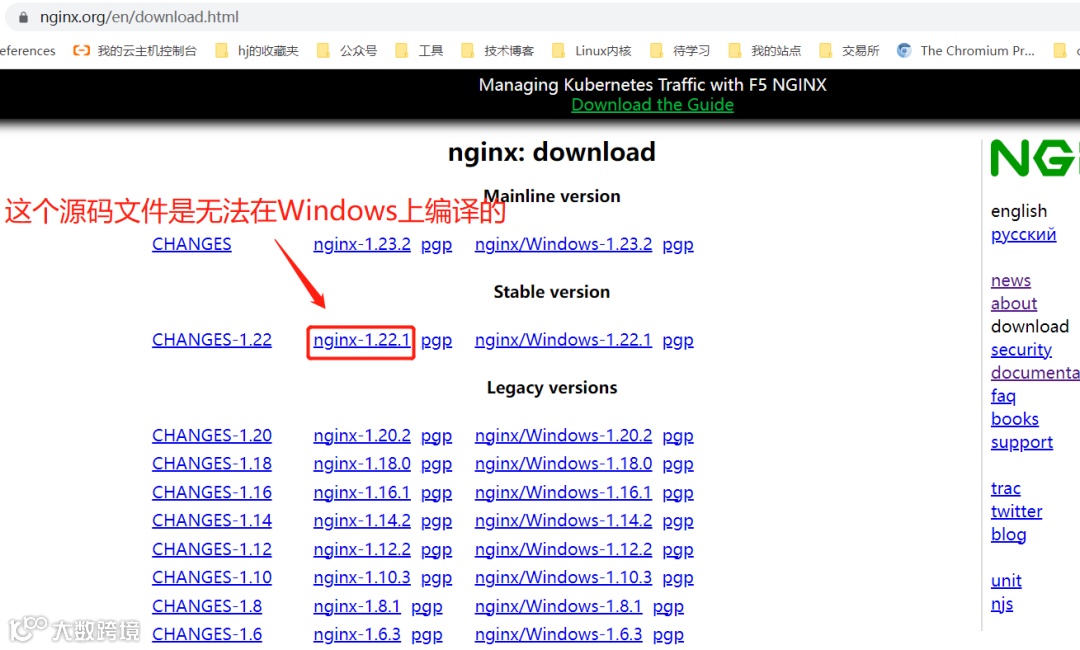
Task: Download nginx/Windows-1.23.2
Action: click(x=563, y=244)
